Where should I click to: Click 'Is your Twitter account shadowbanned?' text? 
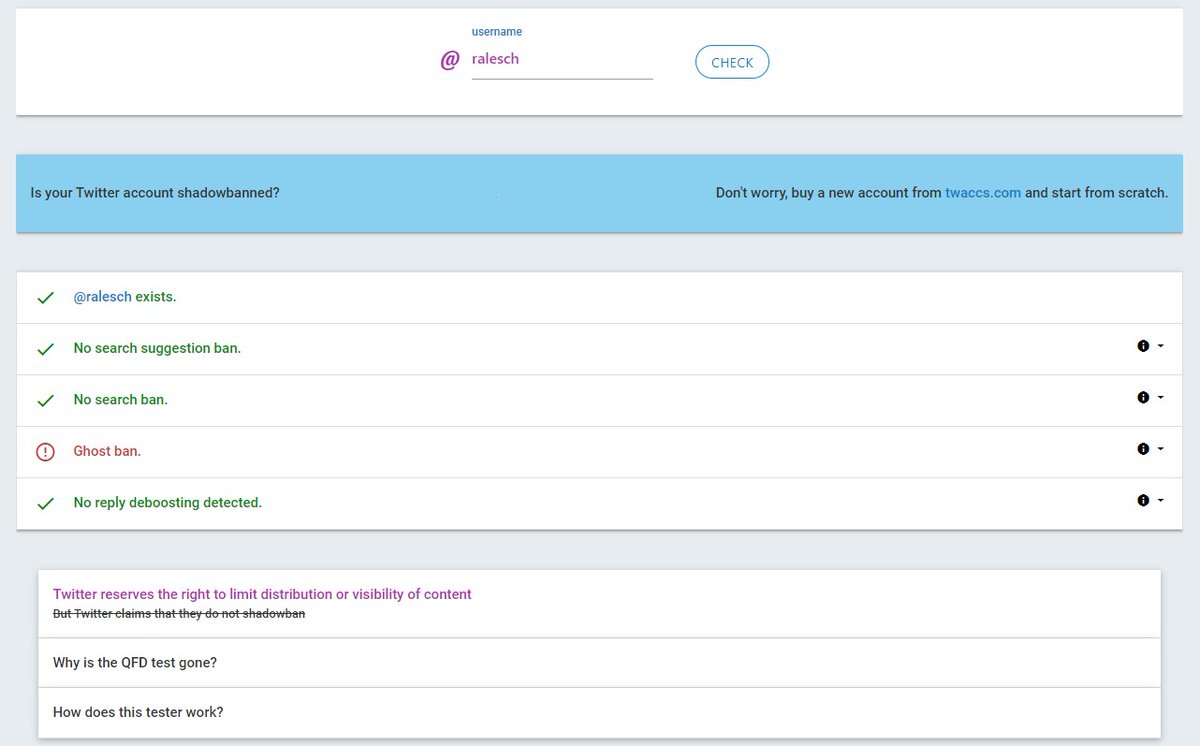pyautogui.click(x=155, y=192)
